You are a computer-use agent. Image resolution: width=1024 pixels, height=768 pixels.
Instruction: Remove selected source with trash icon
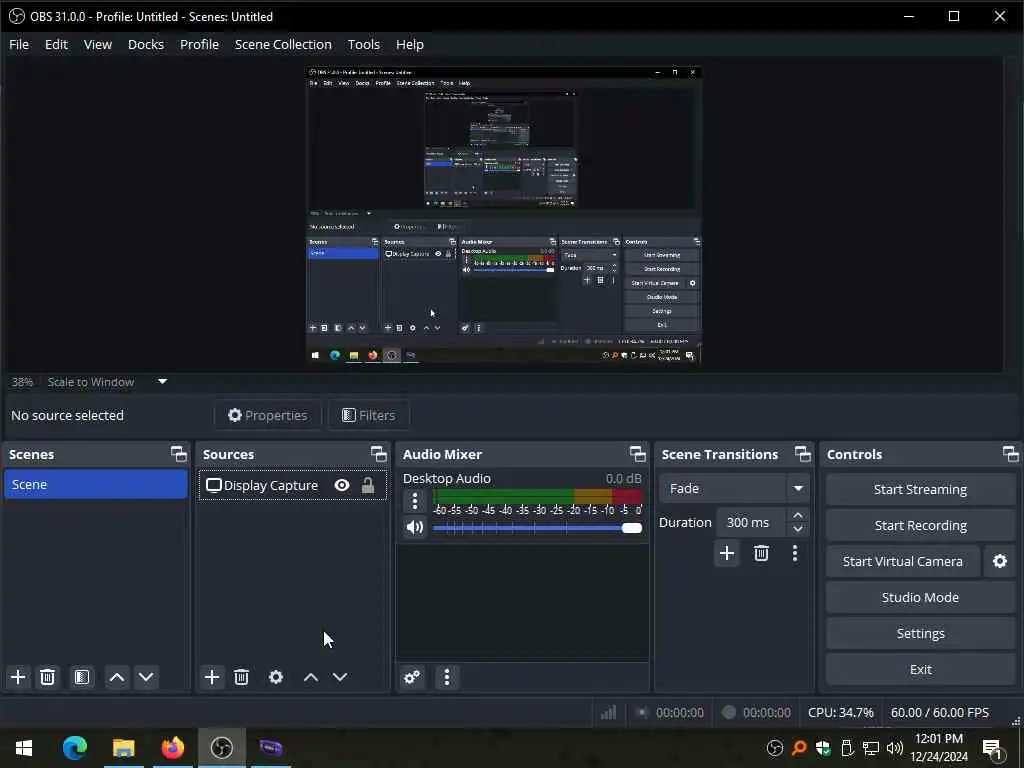coord(242,677)
